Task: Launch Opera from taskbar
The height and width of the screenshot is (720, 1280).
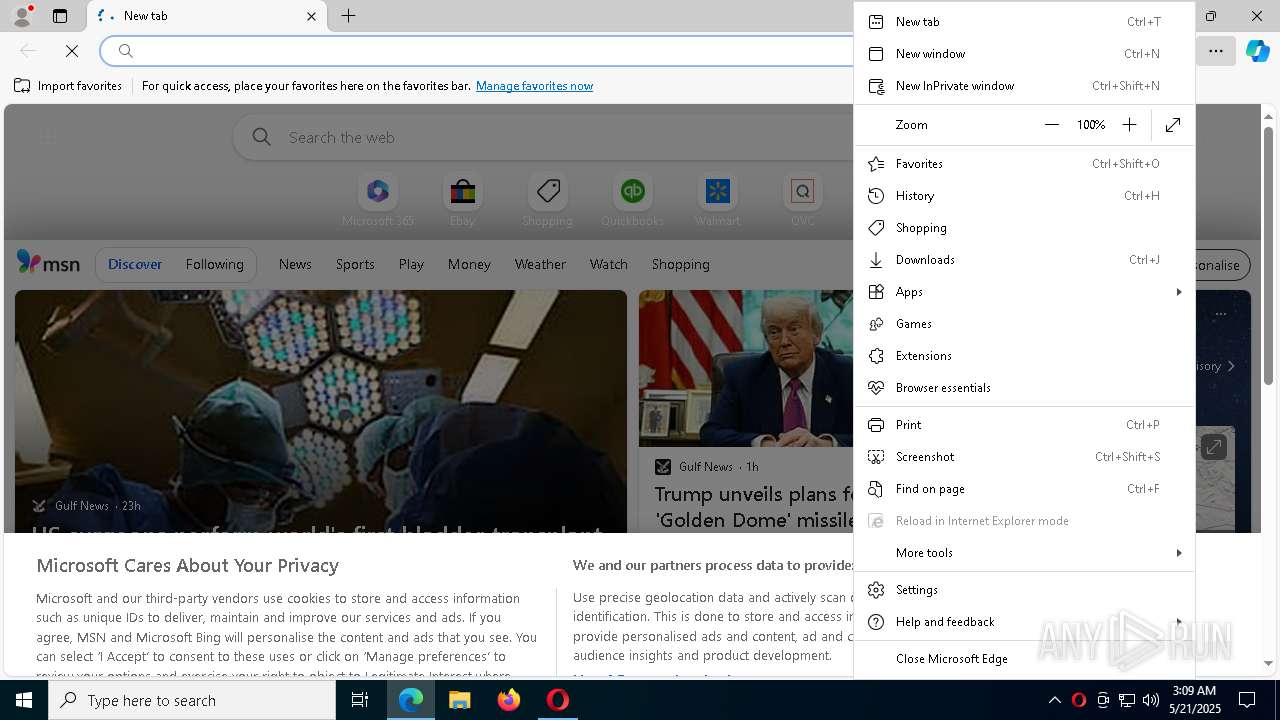Action: point(557,700)
